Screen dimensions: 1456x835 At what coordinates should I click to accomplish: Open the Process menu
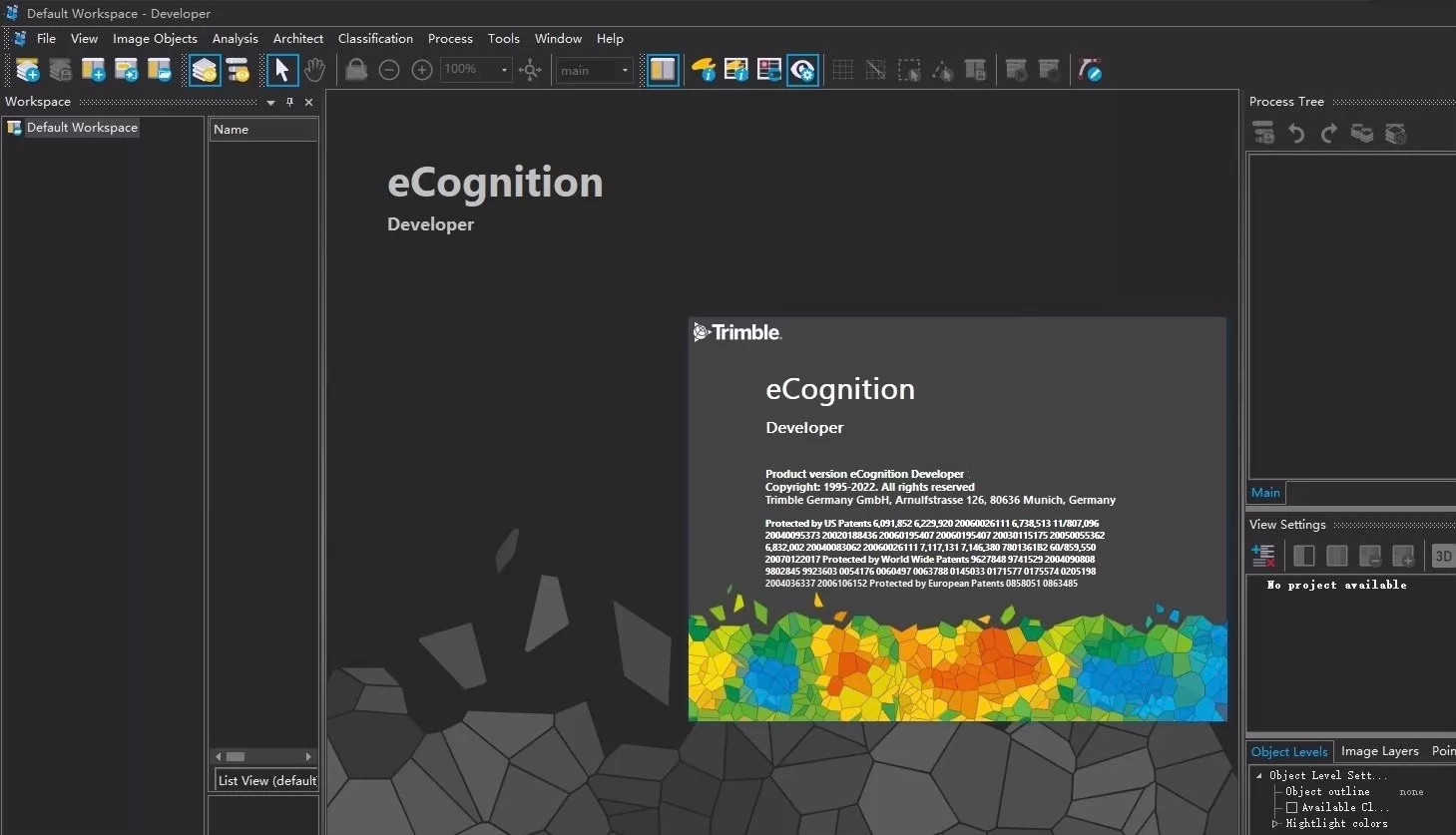pos(450,38)
